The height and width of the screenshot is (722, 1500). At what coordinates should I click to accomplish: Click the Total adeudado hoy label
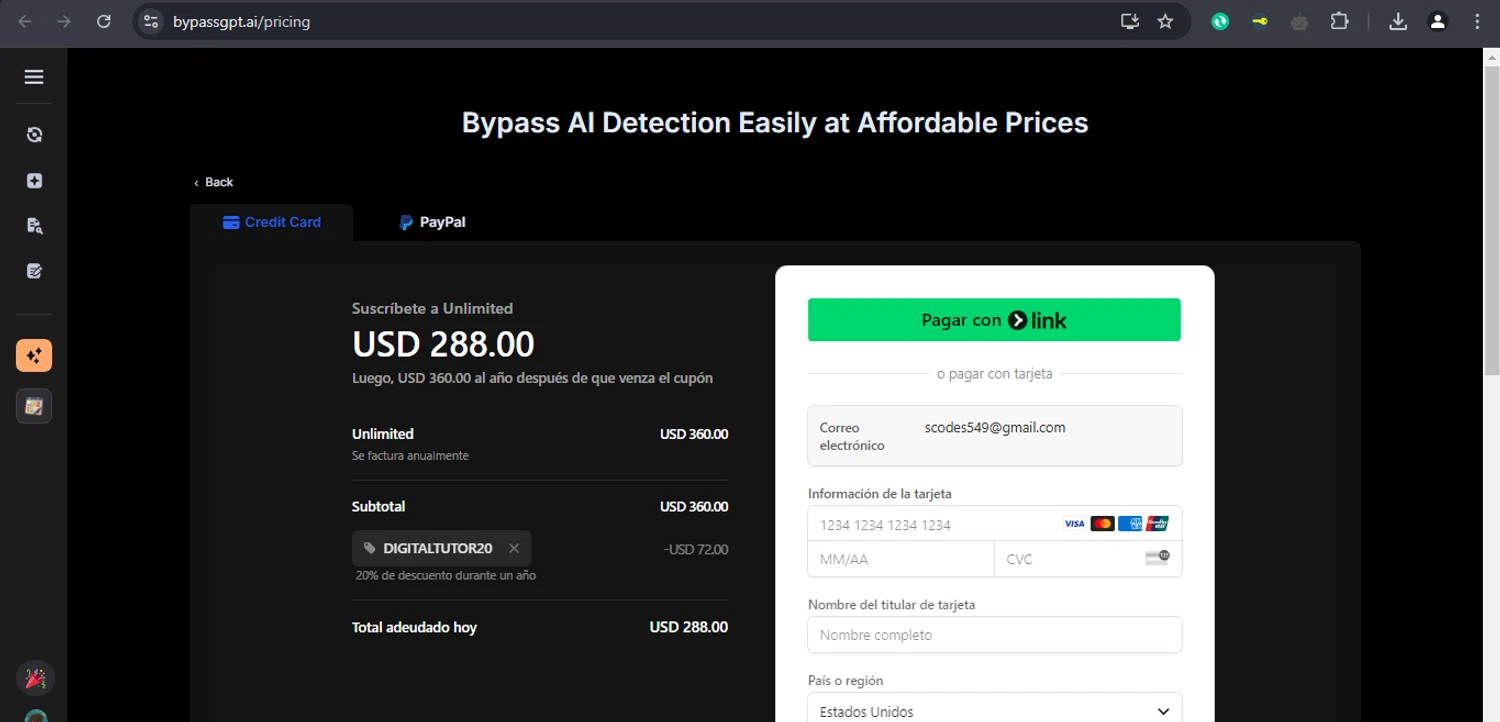coord(414,627)
